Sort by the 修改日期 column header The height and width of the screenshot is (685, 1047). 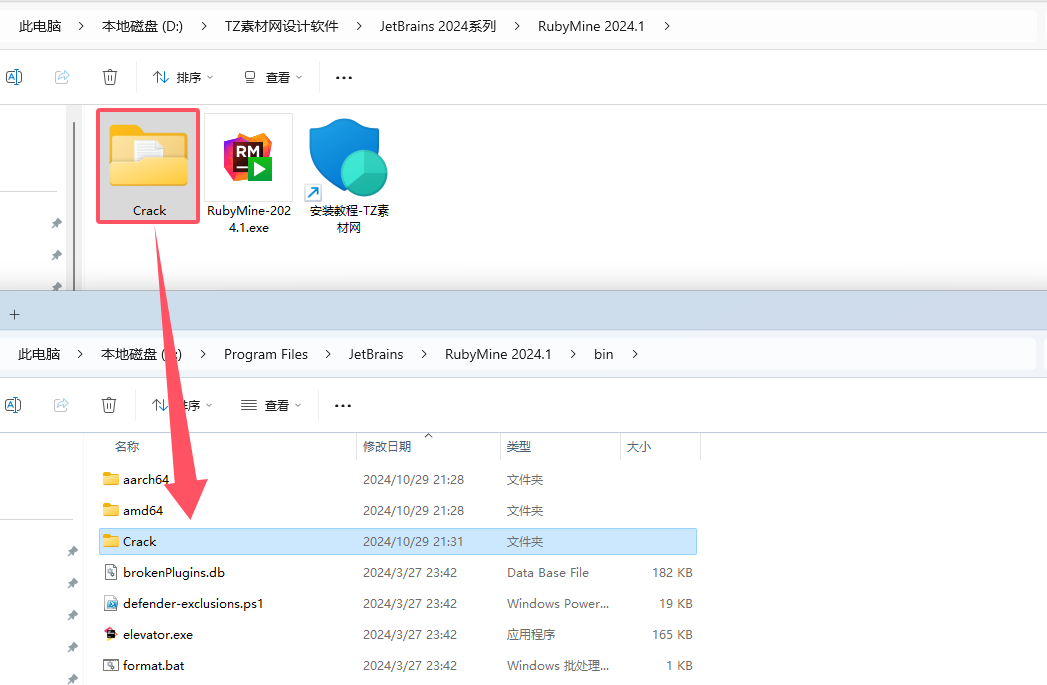[387, 447]
